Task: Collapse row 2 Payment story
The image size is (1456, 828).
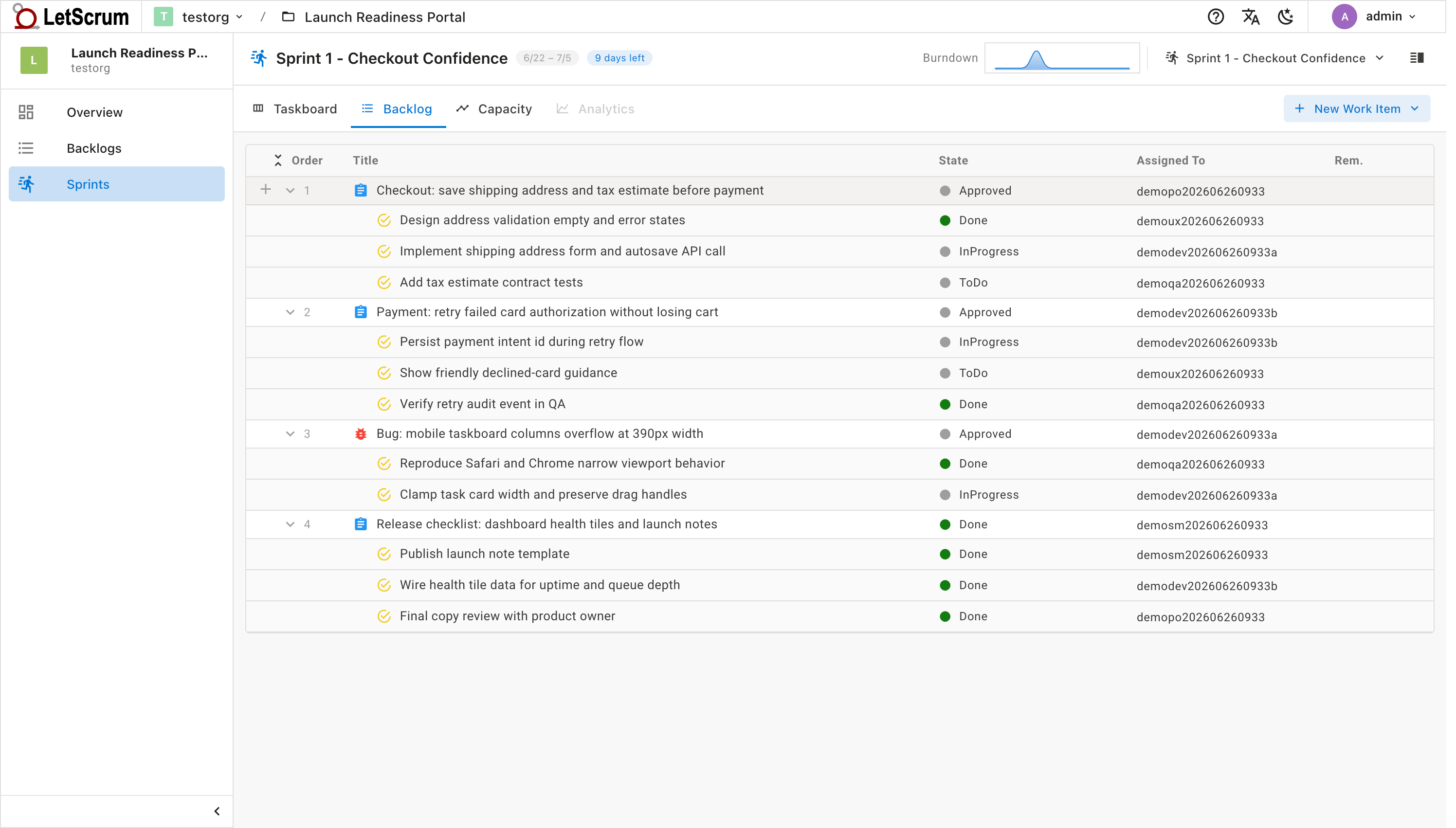Action: (290, 312)
